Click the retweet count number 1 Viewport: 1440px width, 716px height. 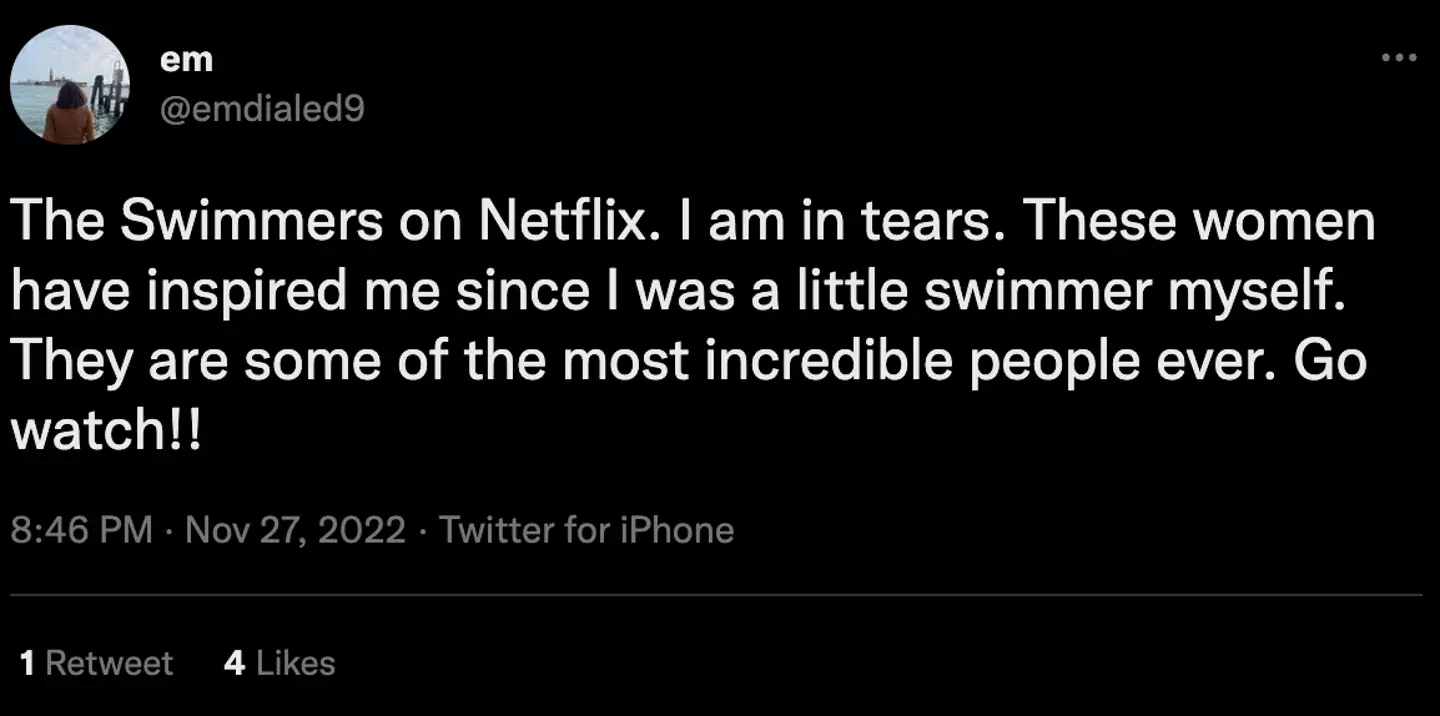point(28,663)
